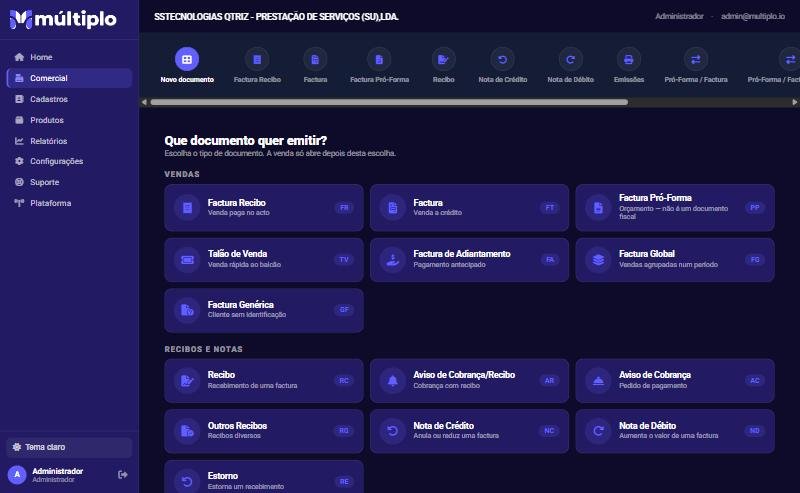Screen dimensions: 800x493
Task: Choose the Aviso de Cobrança/Recibo card
Action: pyautogui.click(x=469, y=381)
